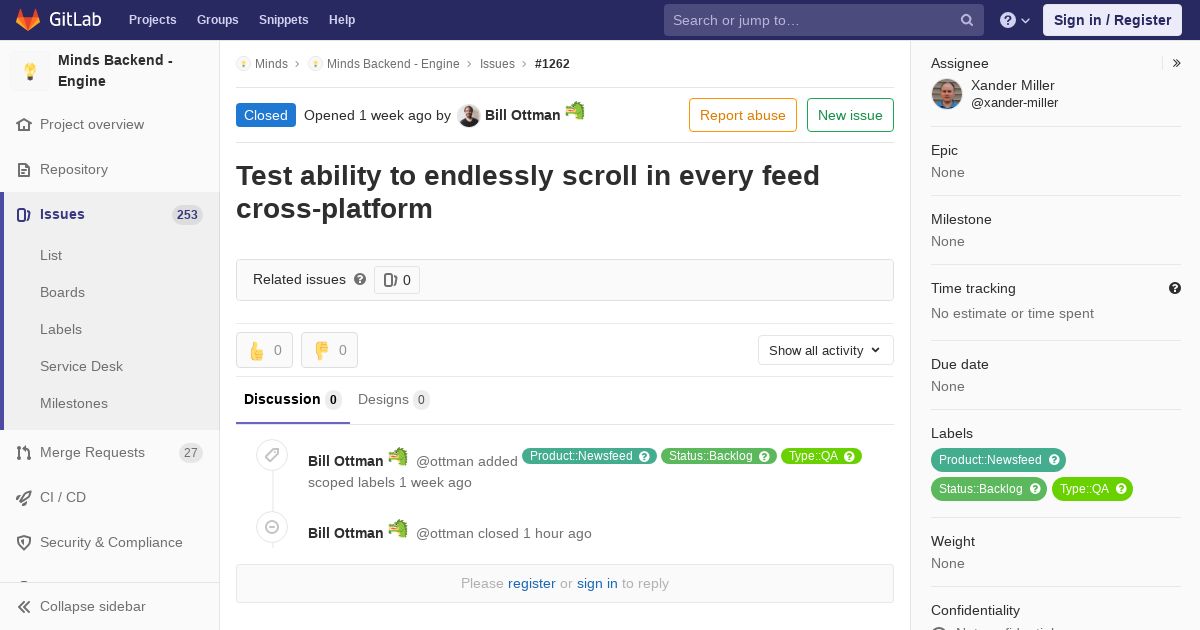Focus the Search or jump to field

click(810, 20)
